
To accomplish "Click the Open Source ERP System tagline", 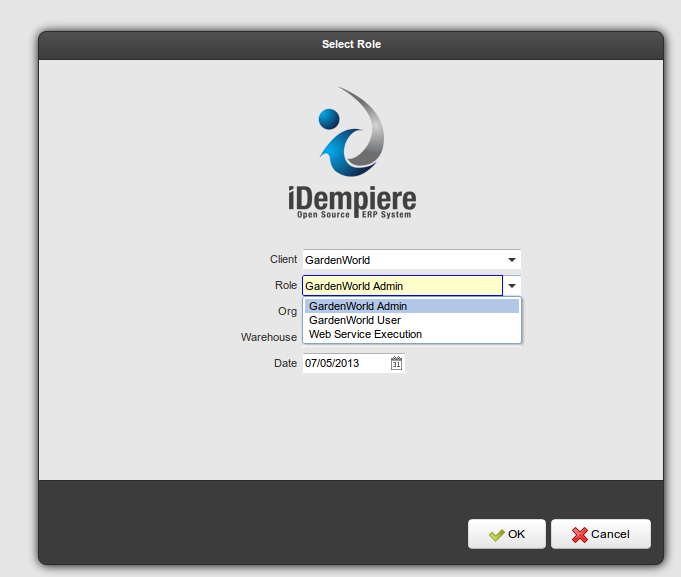I will tap(354, 214).
